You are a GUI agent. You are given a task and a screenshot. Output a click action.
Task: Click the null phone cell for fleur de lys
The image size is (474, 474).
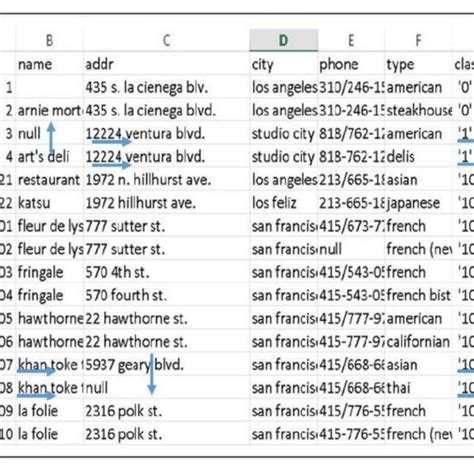351,249
